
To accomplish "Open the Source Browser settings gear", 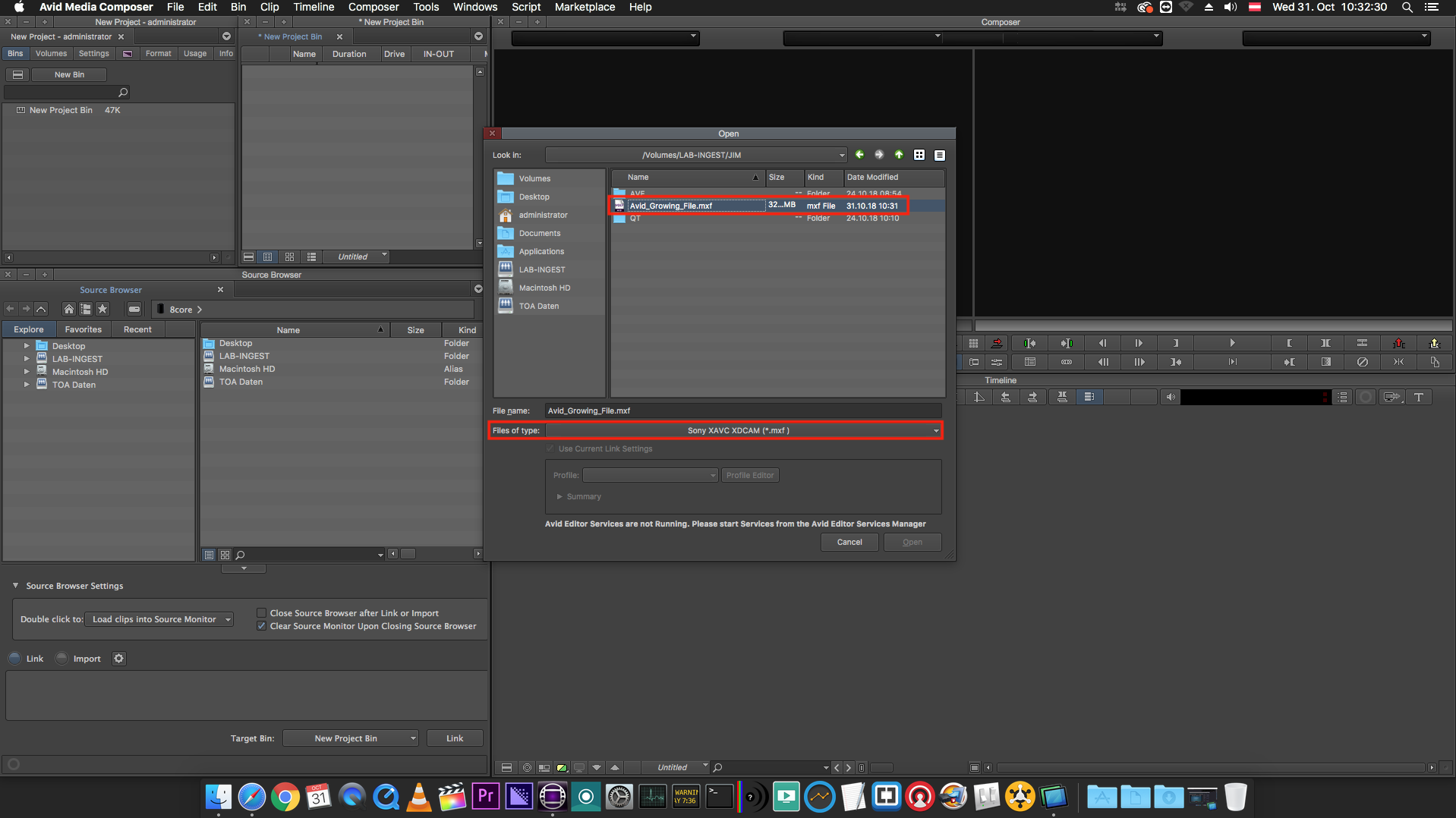I will coord(118,659).
